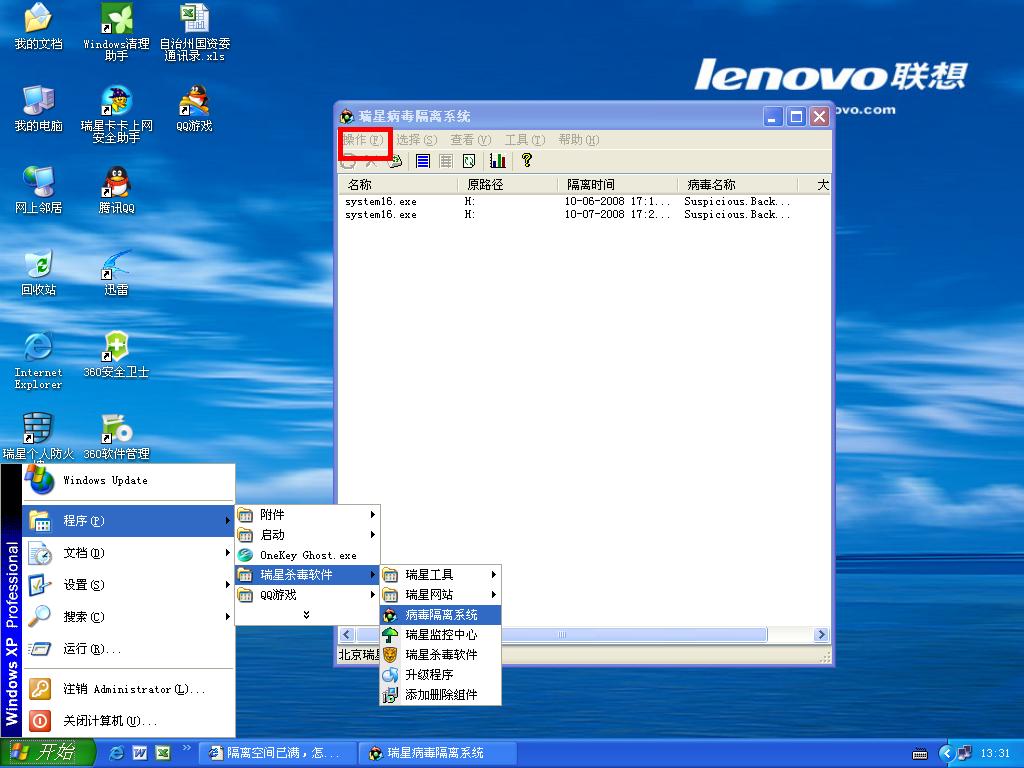1024x768 pixels.
Task: Select the 自治州国资委通讯录.xls file icon
Action: coord(195,32)
